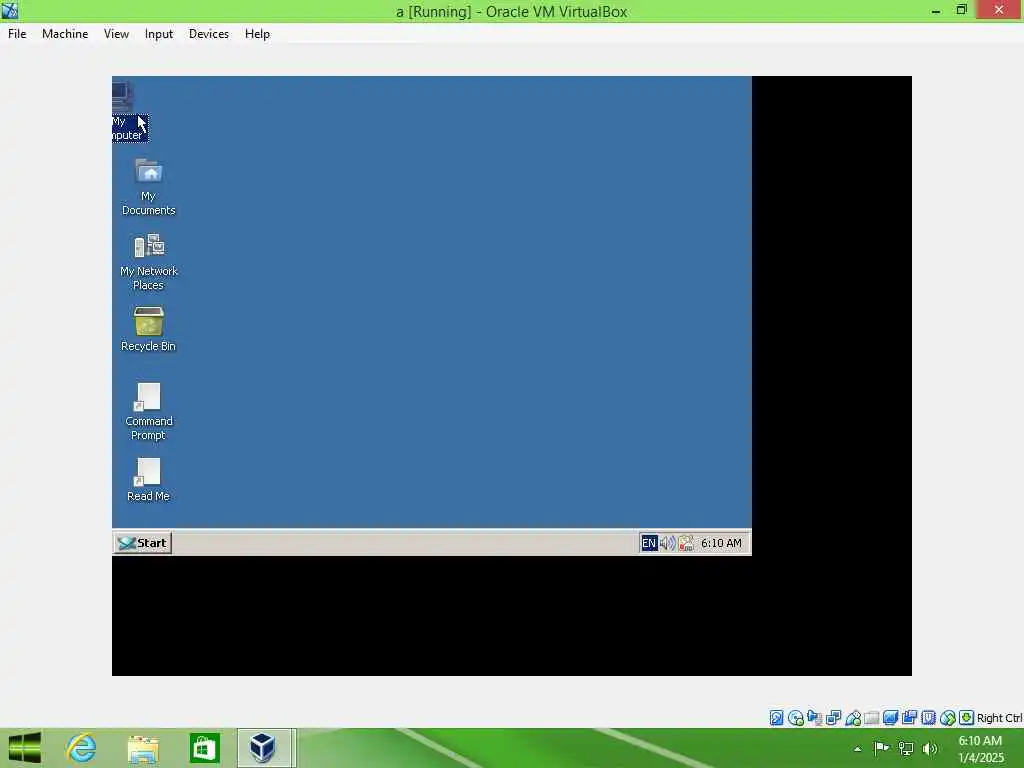Click the EN language indicator in the guest tray
The height and width of the screenshot is (768, 1024).
tap(648, 543)
